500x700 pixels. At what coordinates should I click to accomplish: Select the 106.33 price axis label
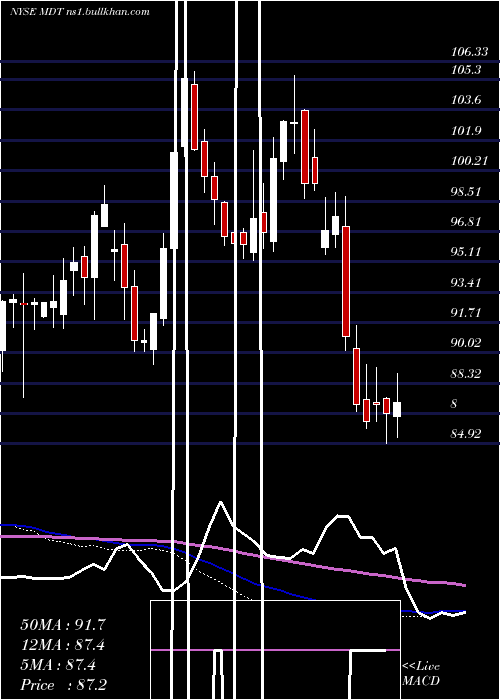tap(469, 52)
